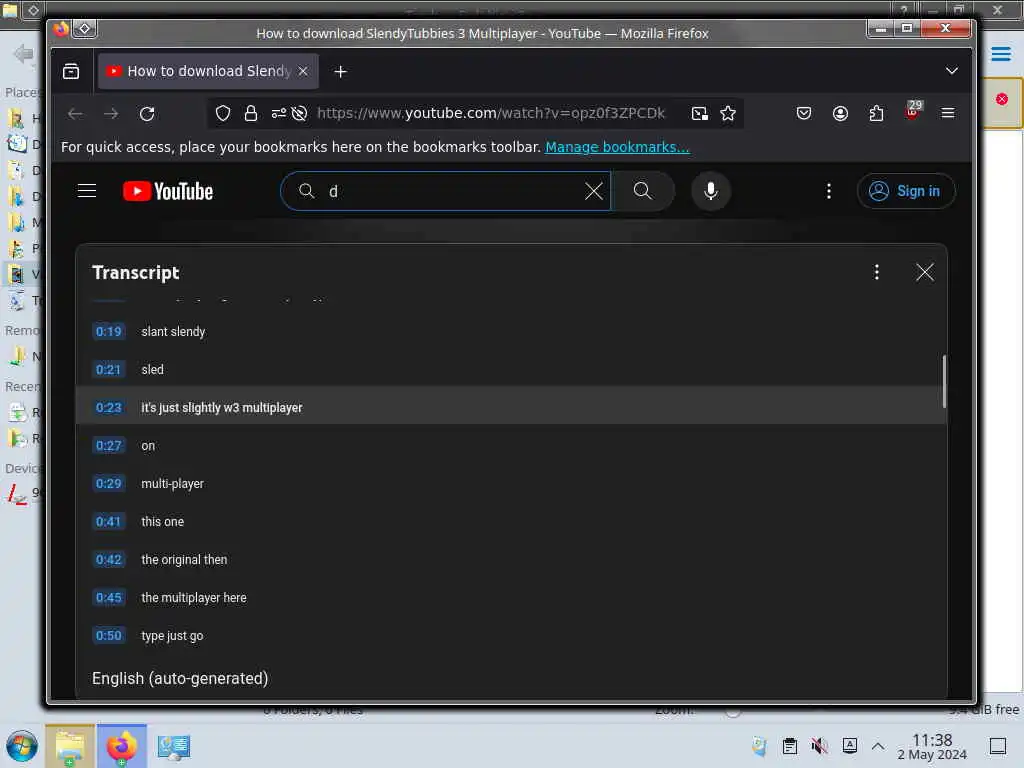Focus the YouTube URL address field
Image resolution: width=1024 pixels, height=768 pixels.
(491, 114)
